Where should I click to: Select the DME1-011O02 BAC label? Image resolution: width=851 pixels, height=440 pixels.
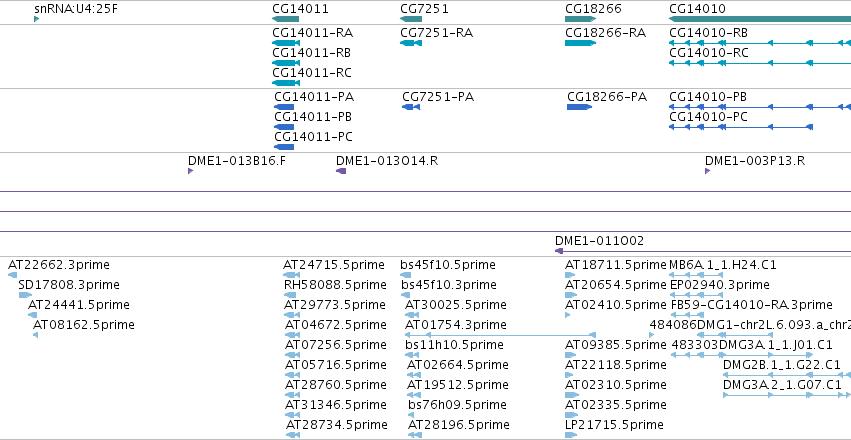(x=599, y=241)
